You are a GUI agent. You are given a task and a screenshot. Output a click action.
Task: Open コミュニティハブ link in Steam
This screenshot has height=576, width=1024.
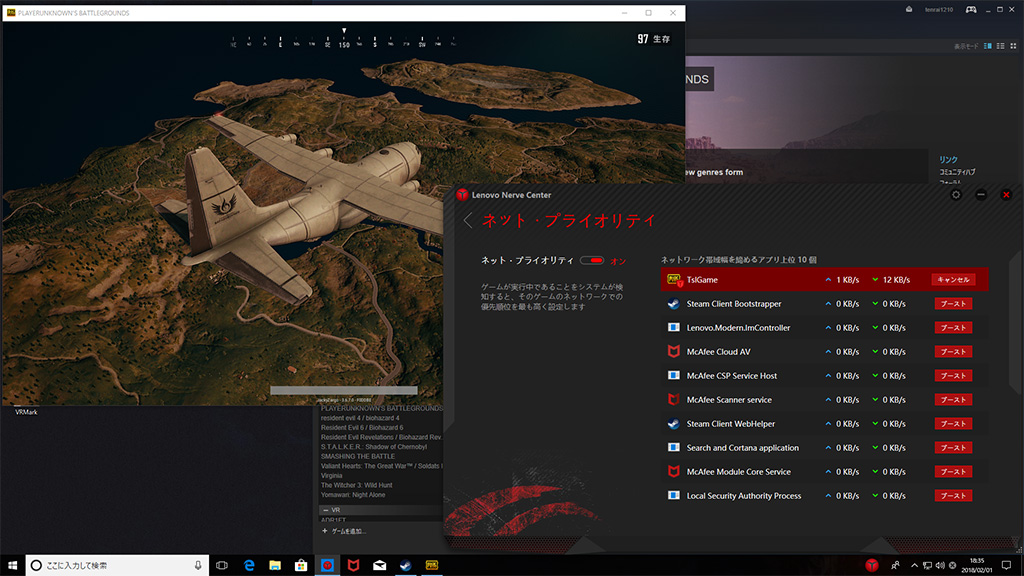tap(957, 172)
